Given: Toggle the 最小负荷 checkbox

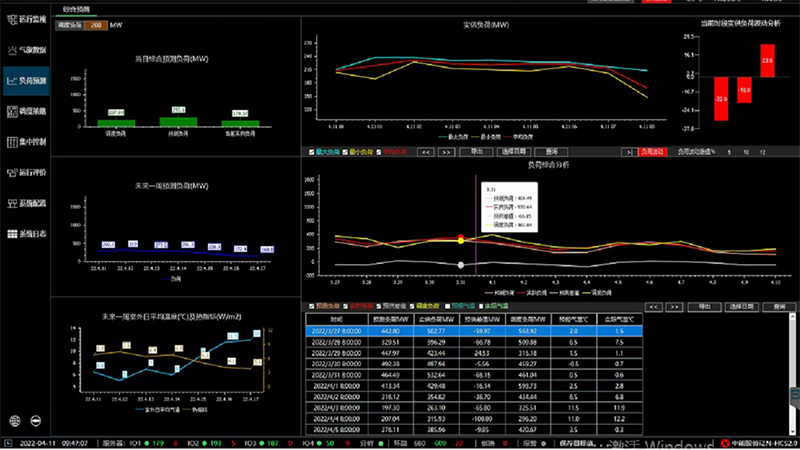Looking at the screenshot, I should coord(347,152).
